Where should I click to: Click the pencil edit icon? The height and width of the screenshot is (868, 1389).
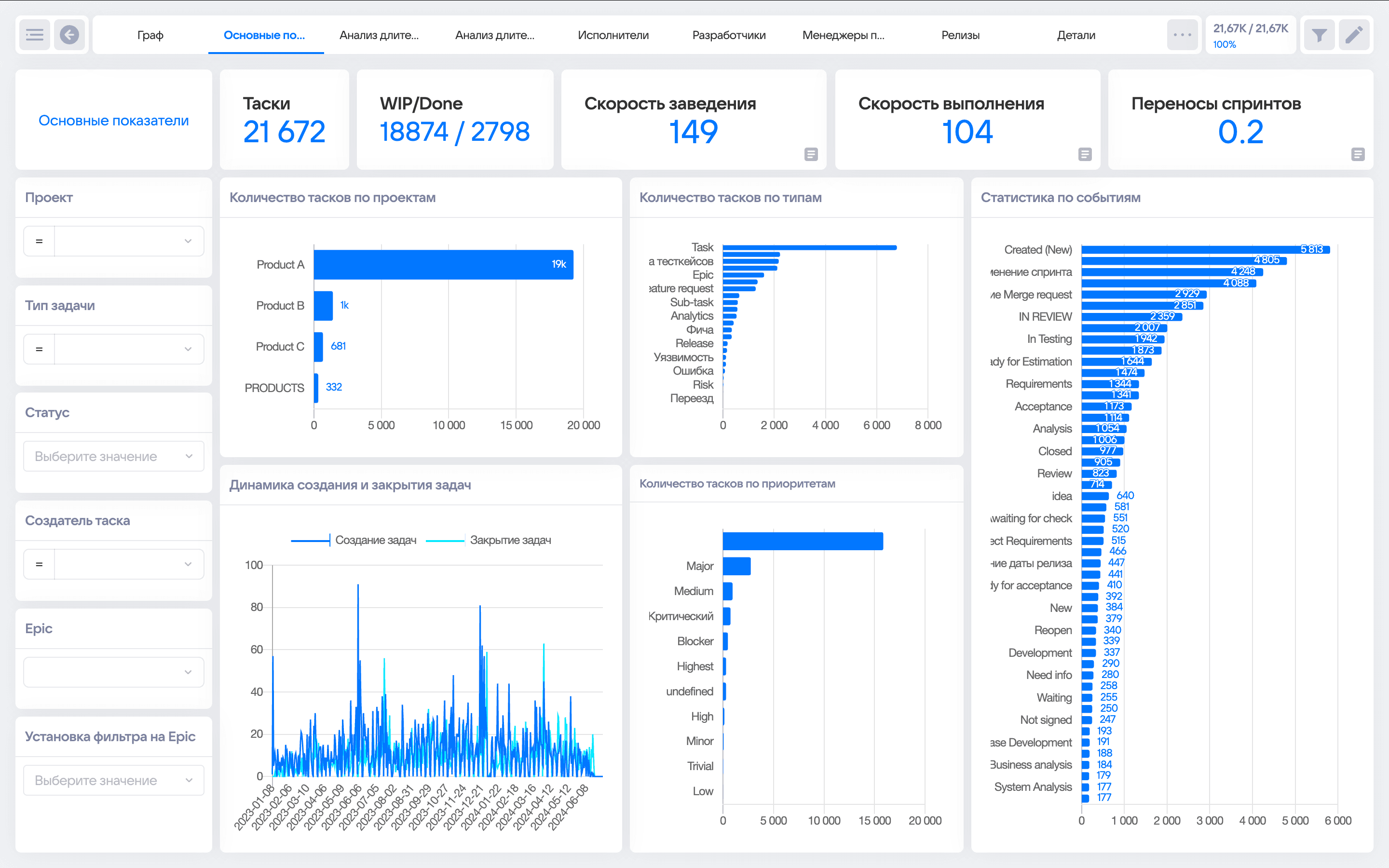(1354, 35)
